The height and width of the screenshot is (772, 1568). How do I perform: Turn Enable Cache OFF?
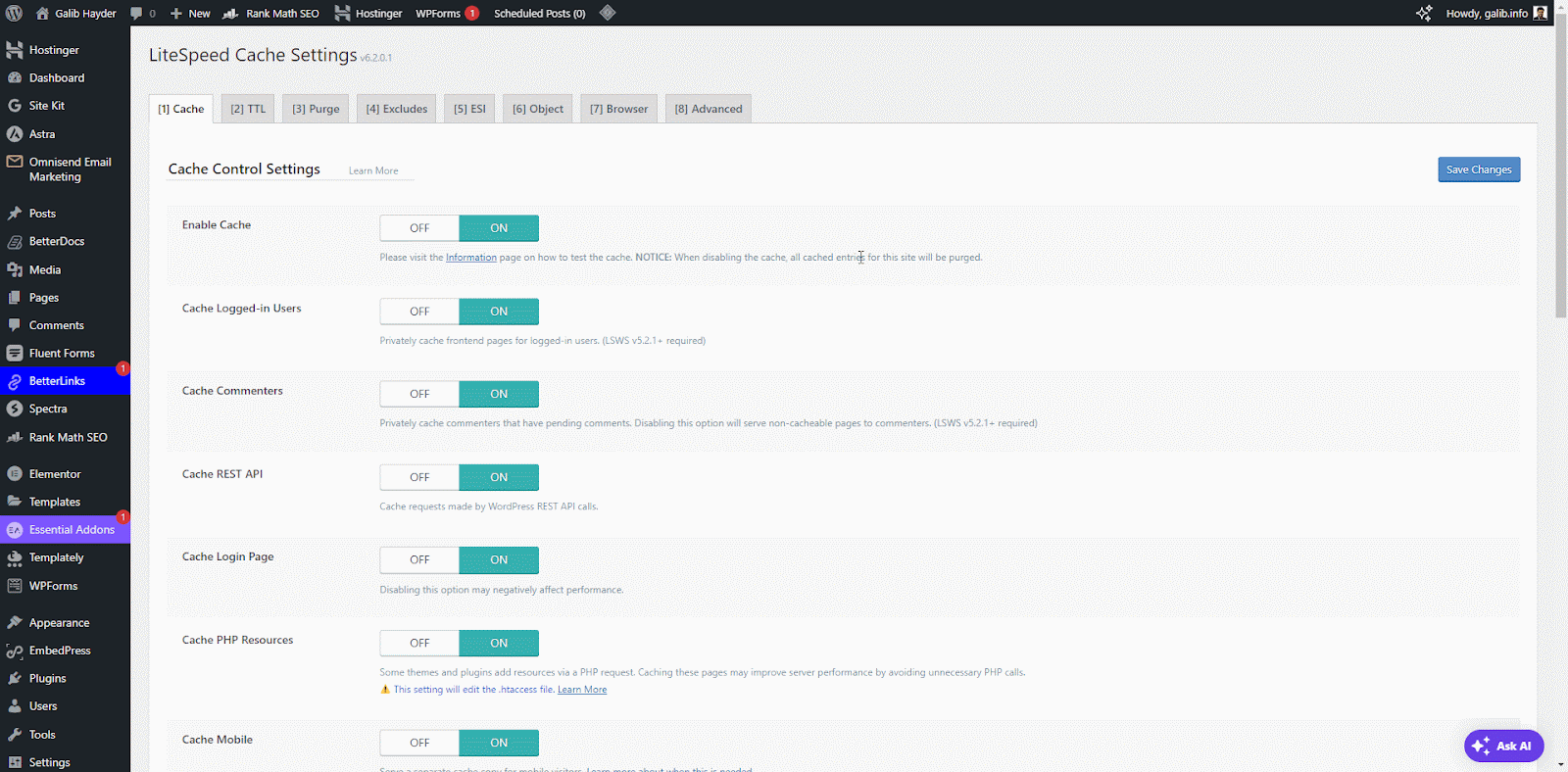pyautogui.click(x=419, y=228)
